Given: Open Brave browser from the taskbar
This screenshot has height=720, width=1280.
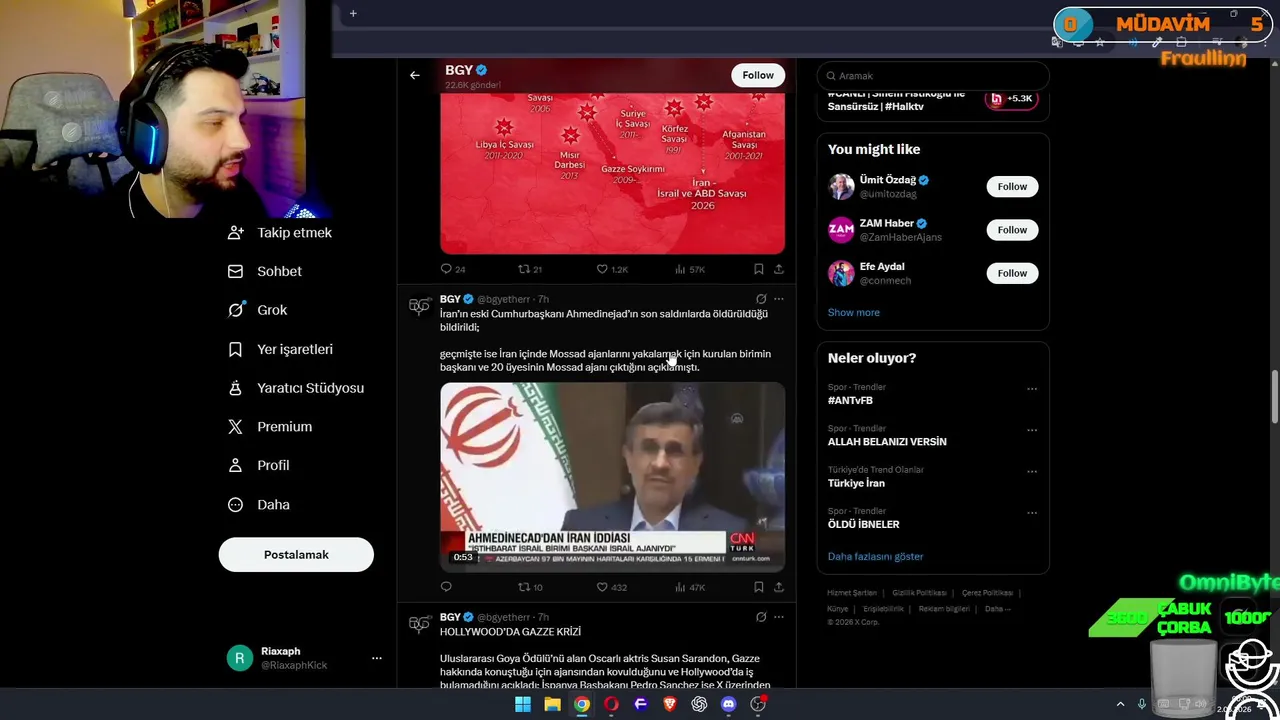Looking at the screenshot, I should [670, 705].
